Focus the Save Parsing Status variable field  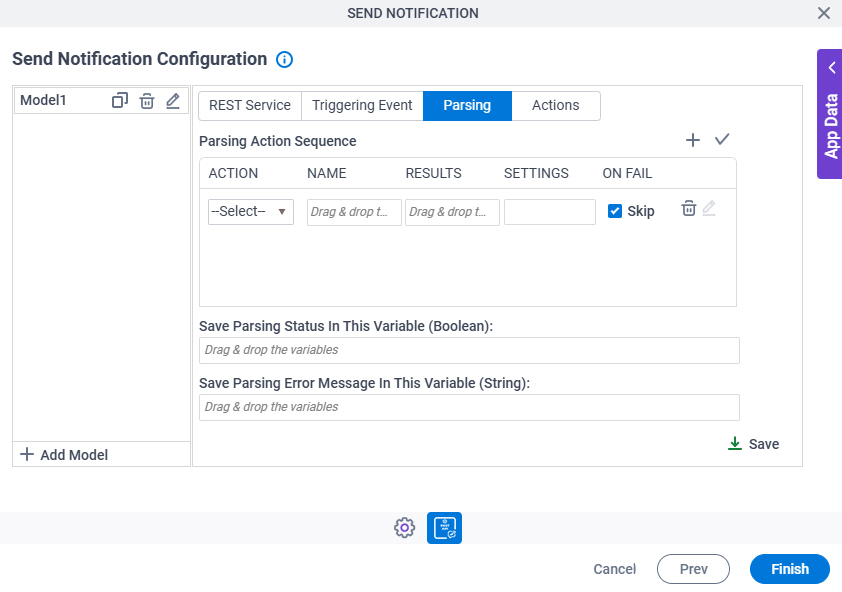[469, 350]
